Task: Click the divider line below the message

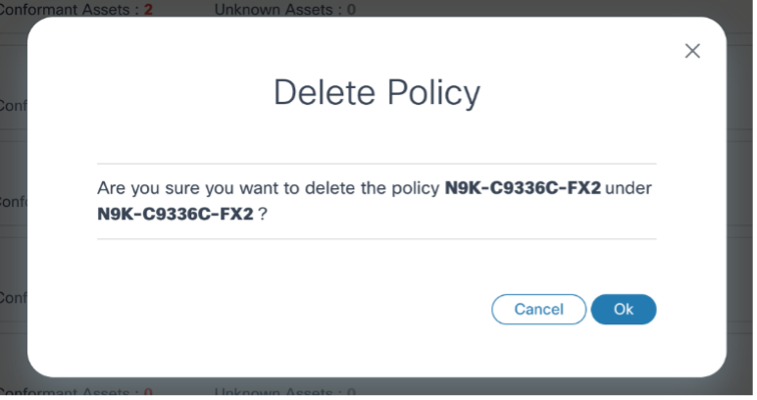Action: click(x=376, y=239)
